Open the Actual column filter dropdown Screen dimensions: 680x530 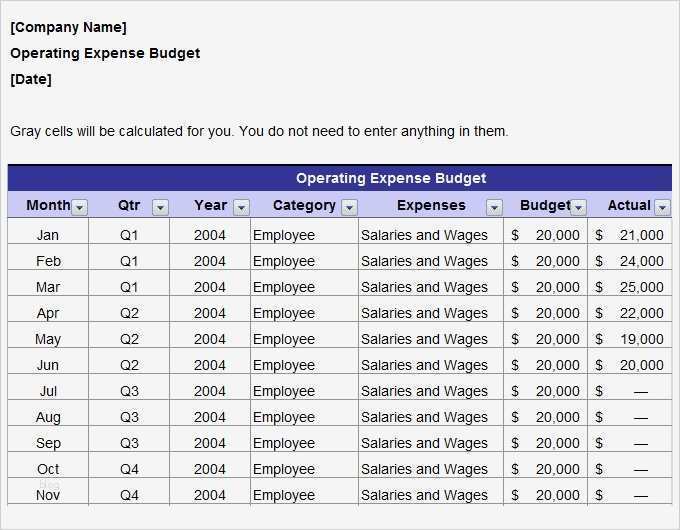(662, 207)
